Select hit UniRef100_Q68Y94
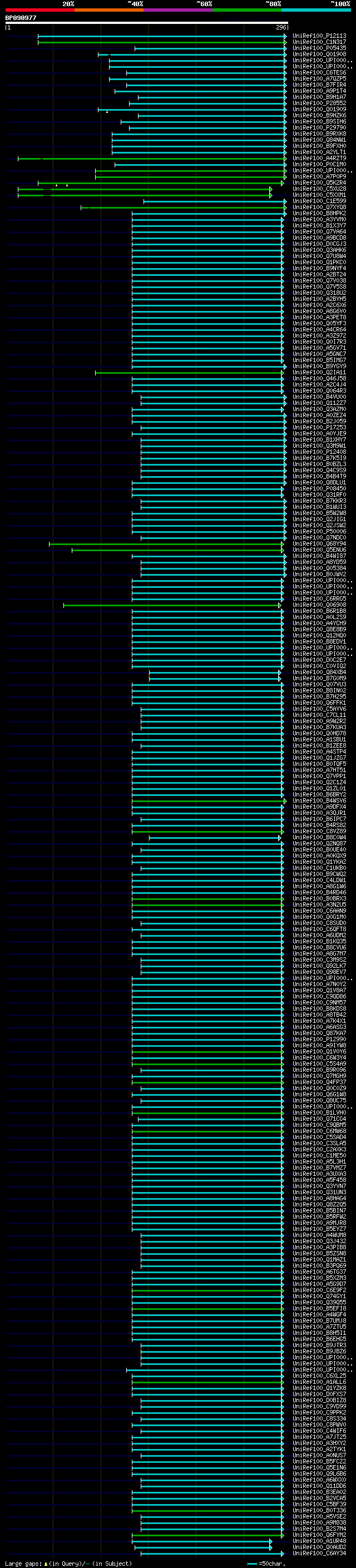 coord(319,543)
